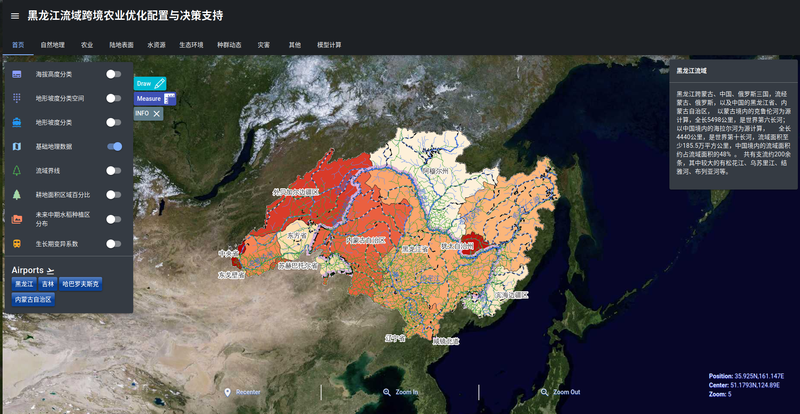Switch to the 水资源 tab
The image size is (800, 414).
tap(157, 45)
